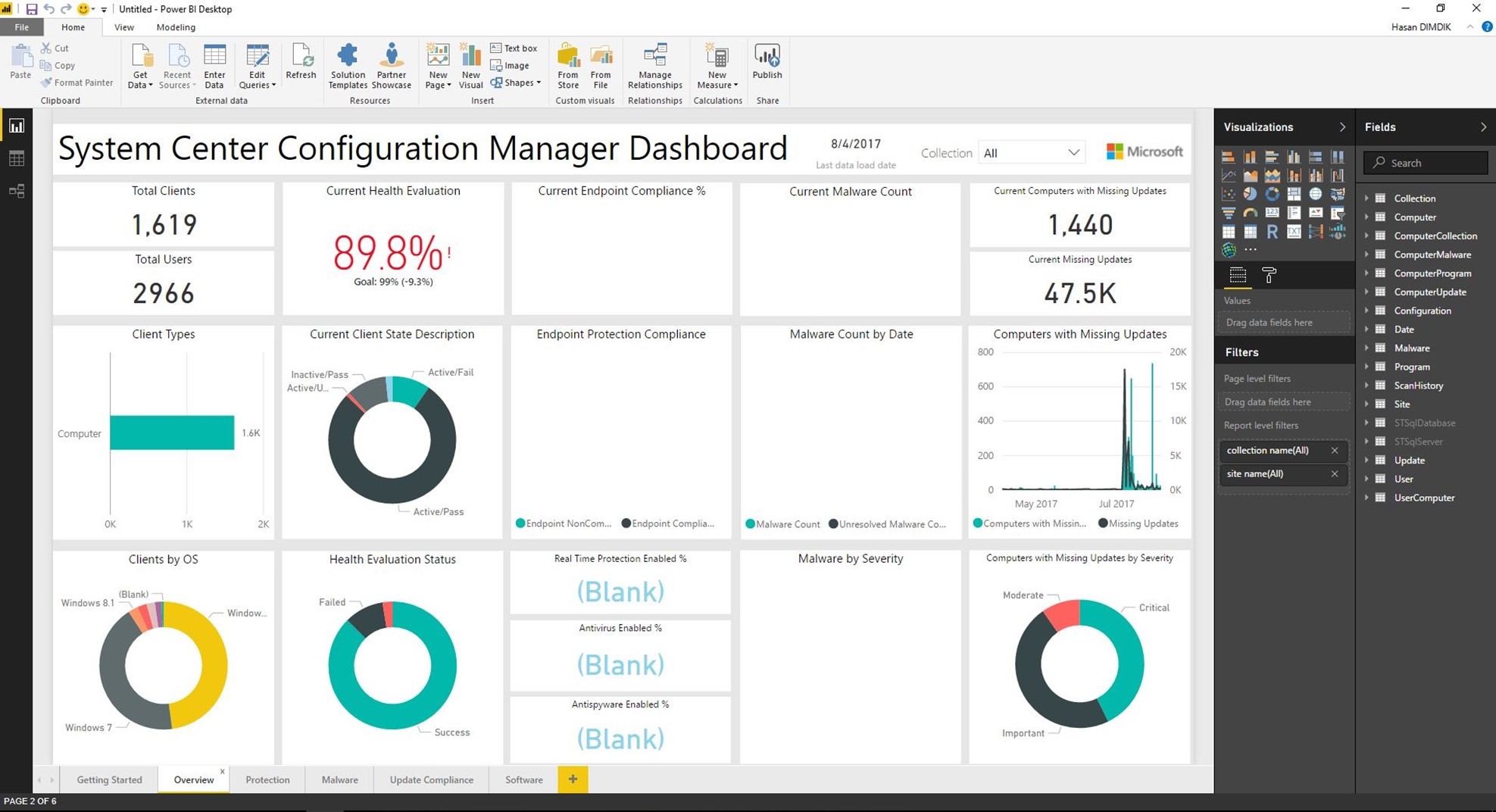The width and height of the screenshot is (1496, 812).
Task: Click the save icon in title bar
Action: coord(31,9)
